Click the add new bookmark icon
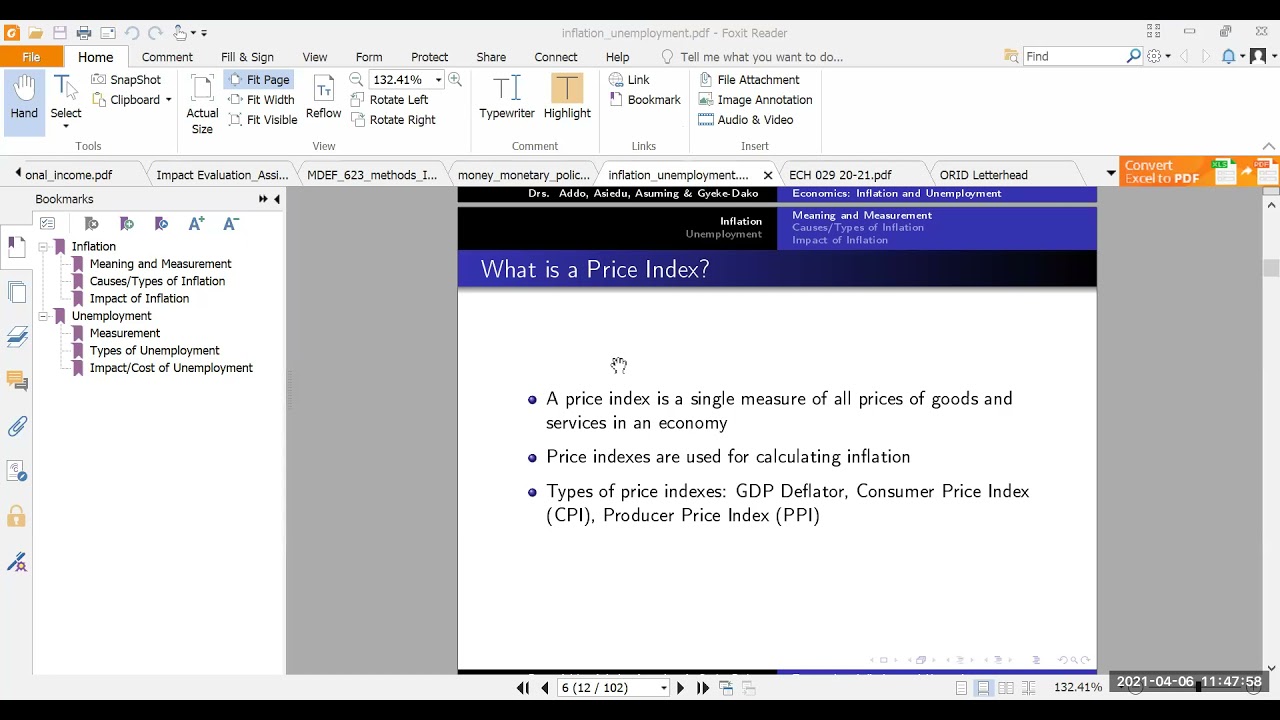 point(126,224)
